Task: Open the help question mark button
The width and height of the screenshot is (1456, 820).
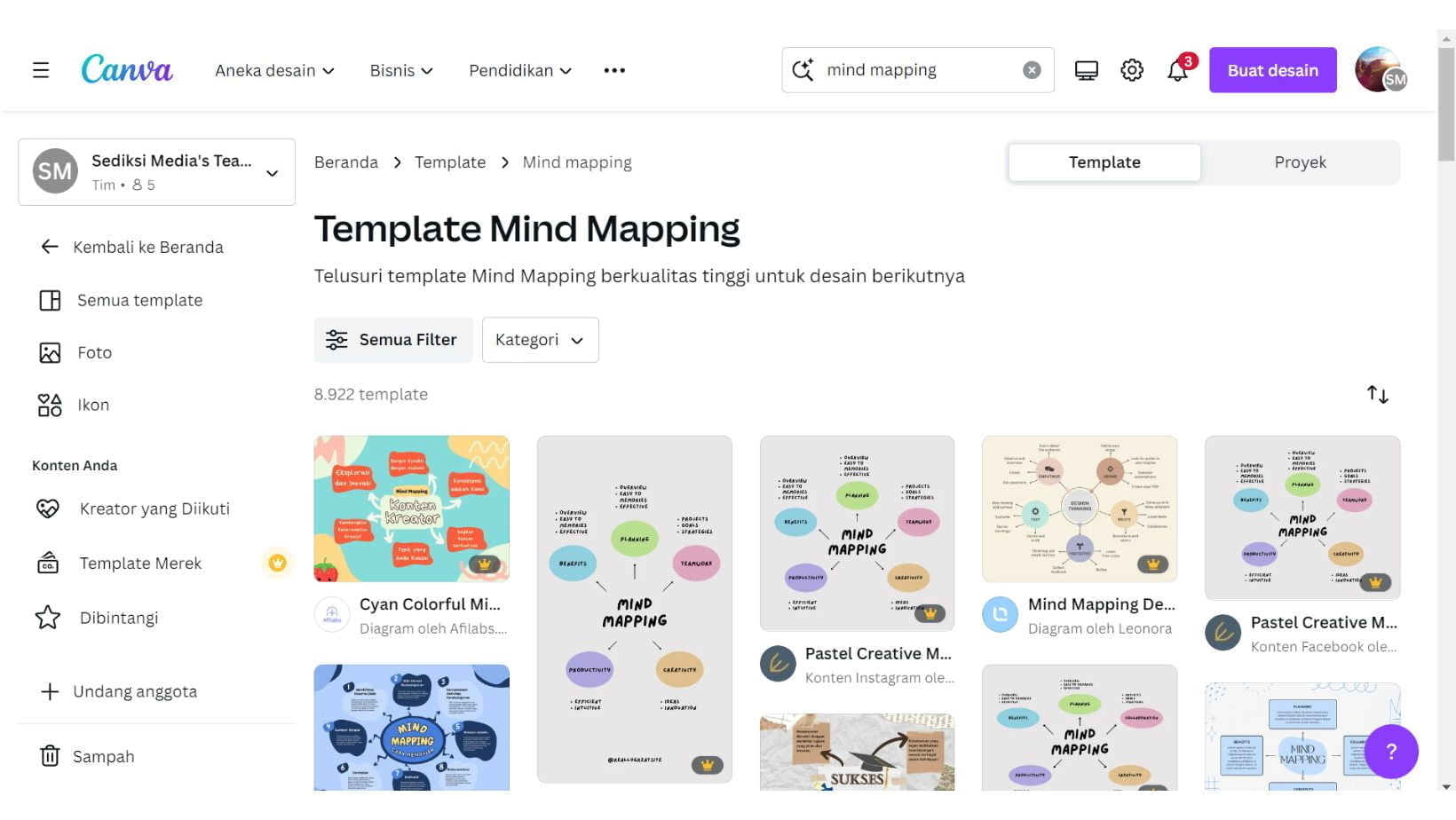Action: tap(1391, 752)
